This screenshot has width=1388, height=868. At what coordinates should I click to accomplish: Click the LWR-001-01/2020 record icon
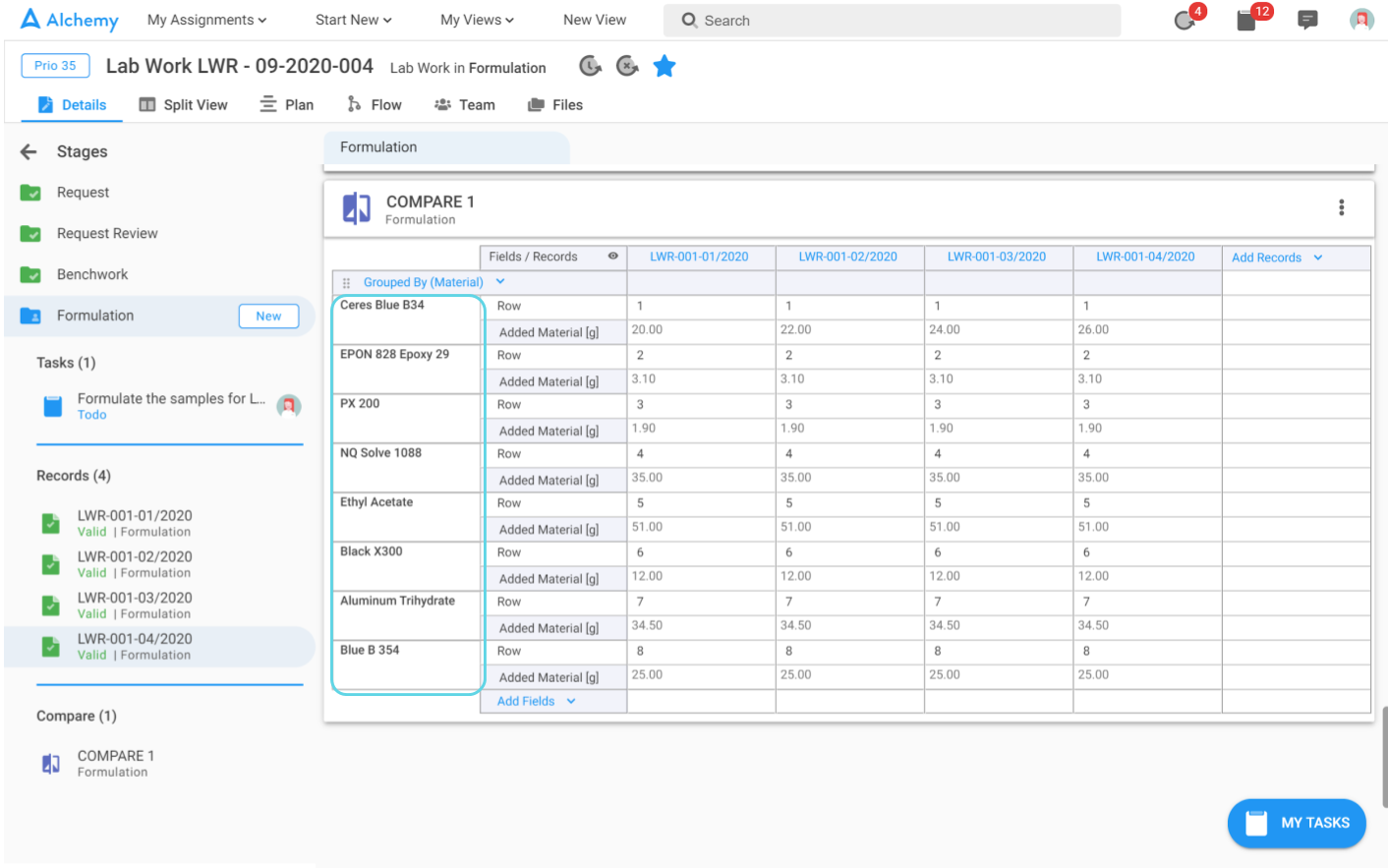click(51, 523)
